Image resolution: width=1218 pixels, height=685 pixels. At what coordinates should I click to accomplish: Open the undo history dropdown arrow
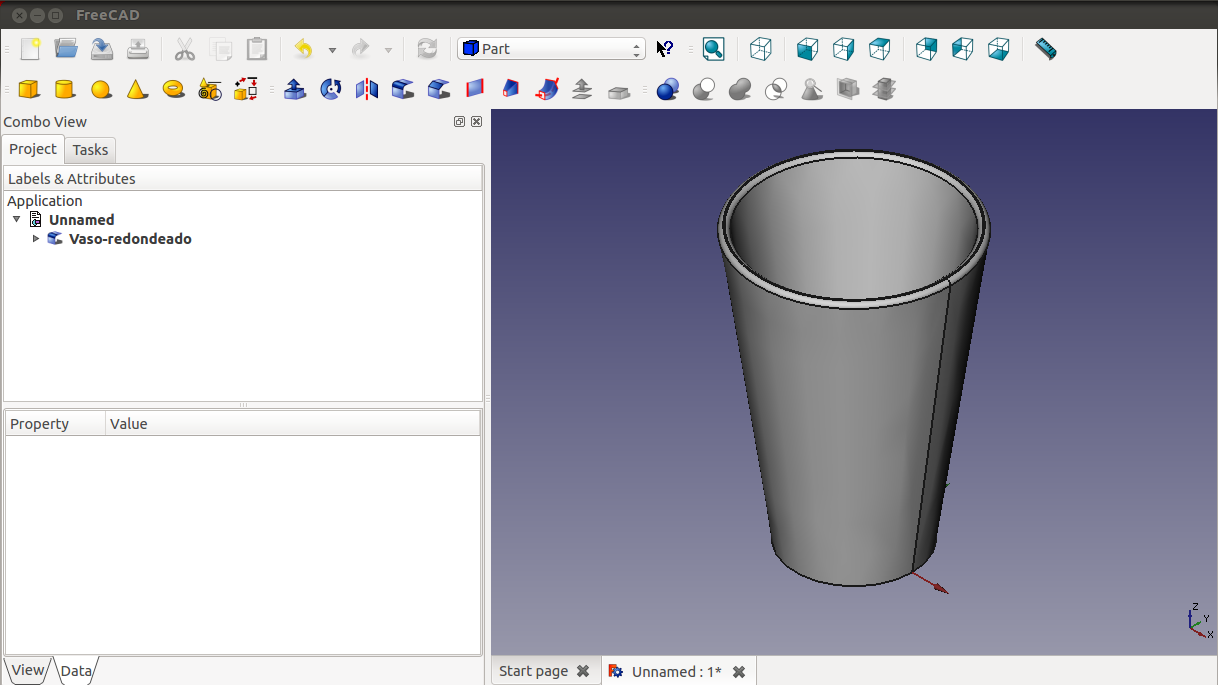click(332, 50)
